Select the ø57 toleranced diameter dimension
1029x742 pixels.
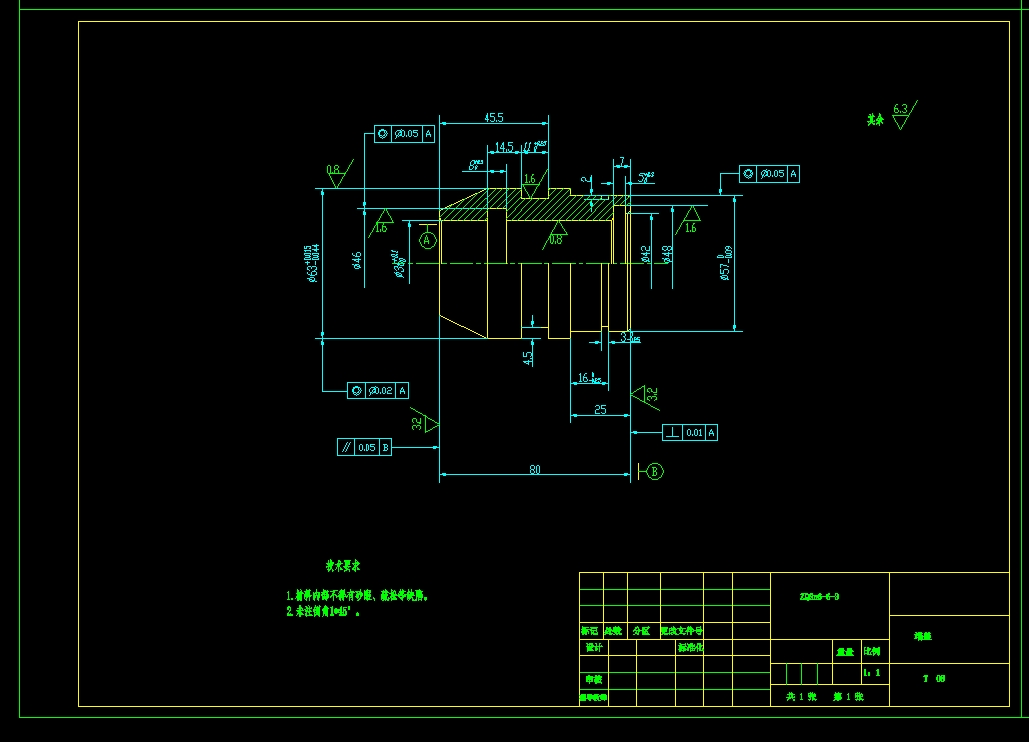[x=724, y=263]
